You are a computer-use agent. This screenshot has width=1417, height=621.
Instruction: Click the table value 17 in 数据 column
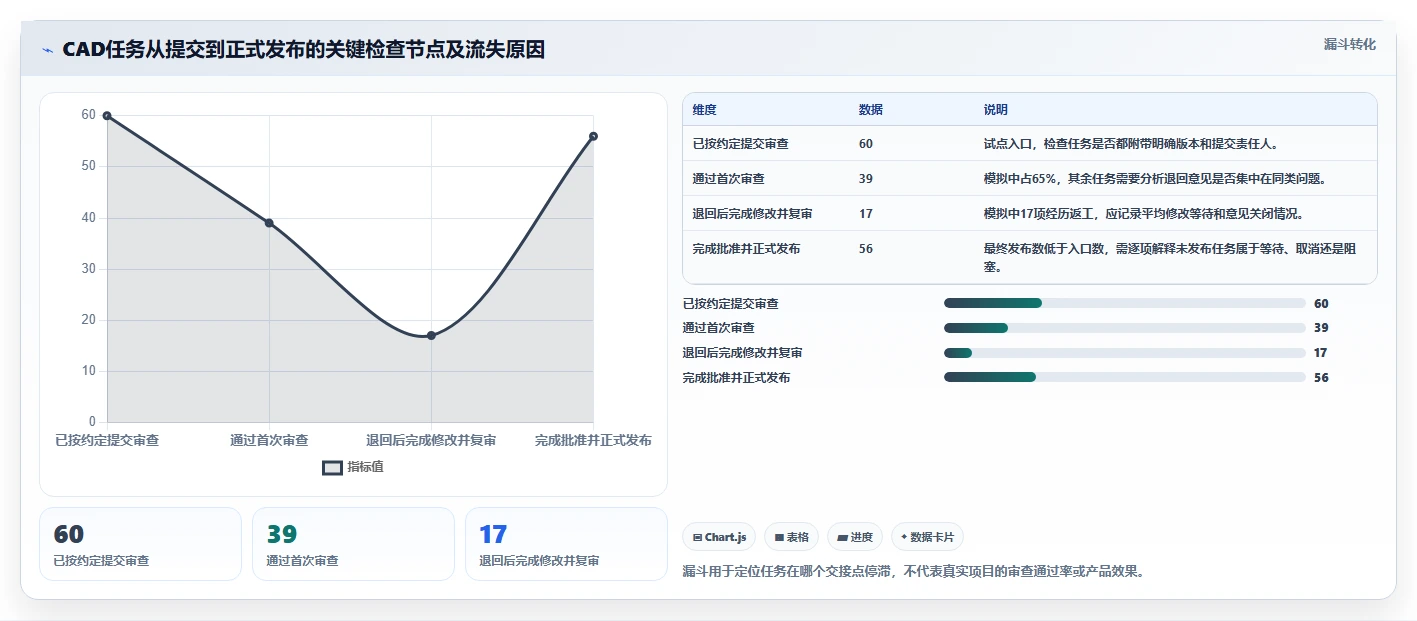[866, 213]
